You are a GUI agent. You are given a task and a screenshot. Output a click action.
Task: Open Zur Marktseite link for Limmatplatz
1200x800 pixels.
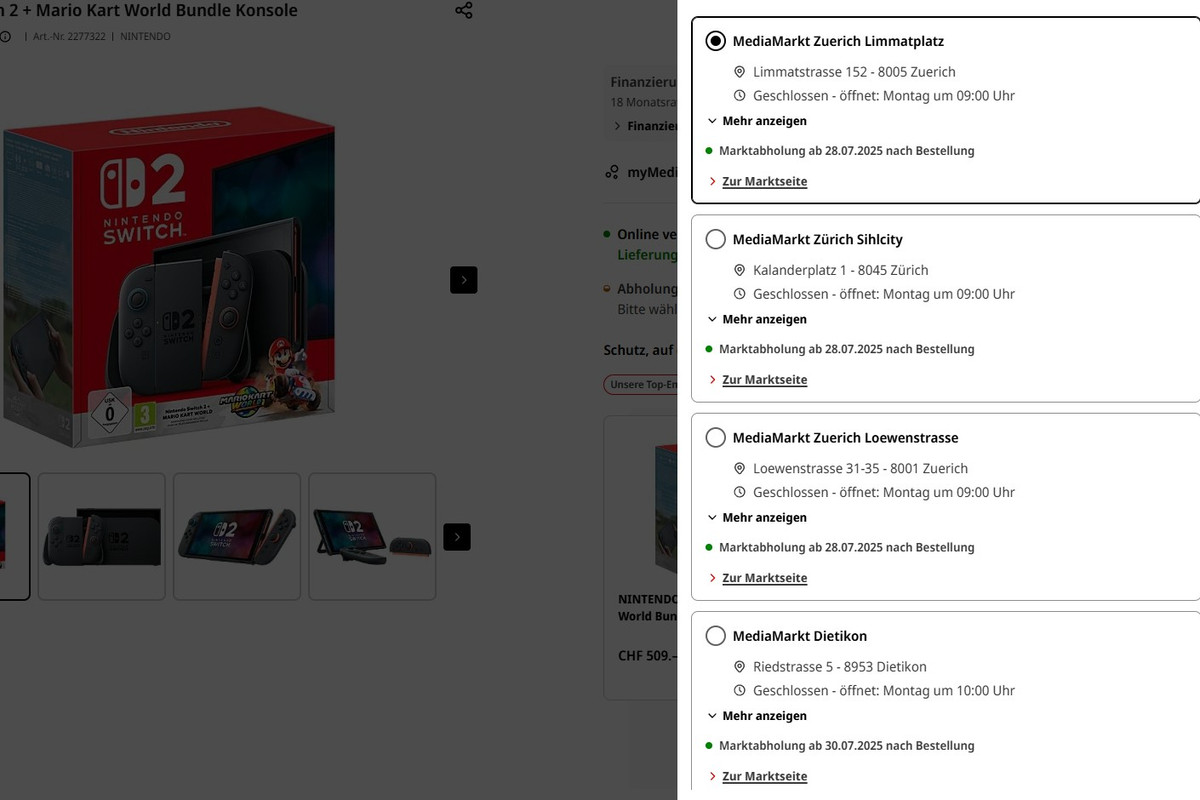(x=764, y=181)
